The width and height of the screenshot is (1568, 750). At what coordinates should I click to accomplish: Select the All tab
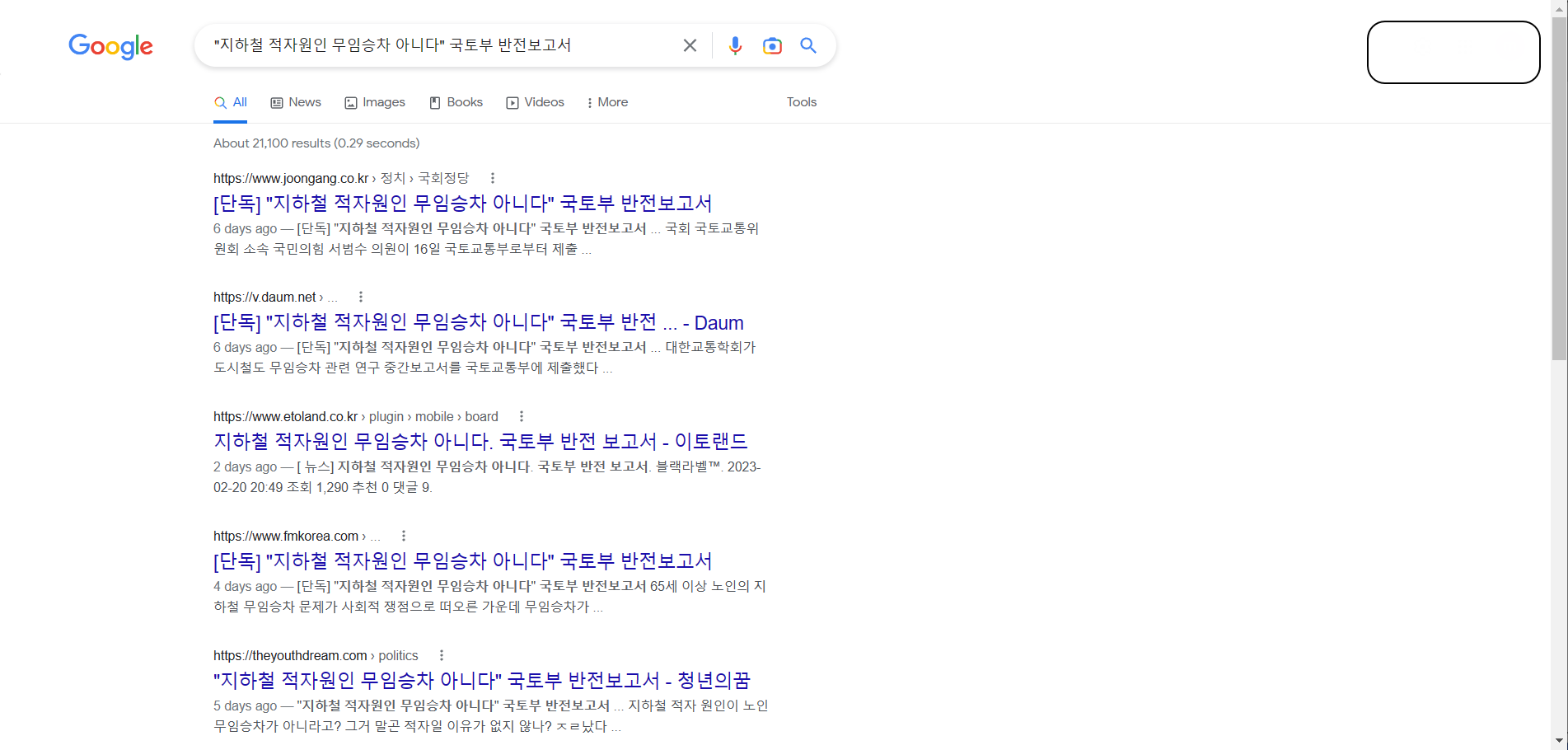click(231, 102)
